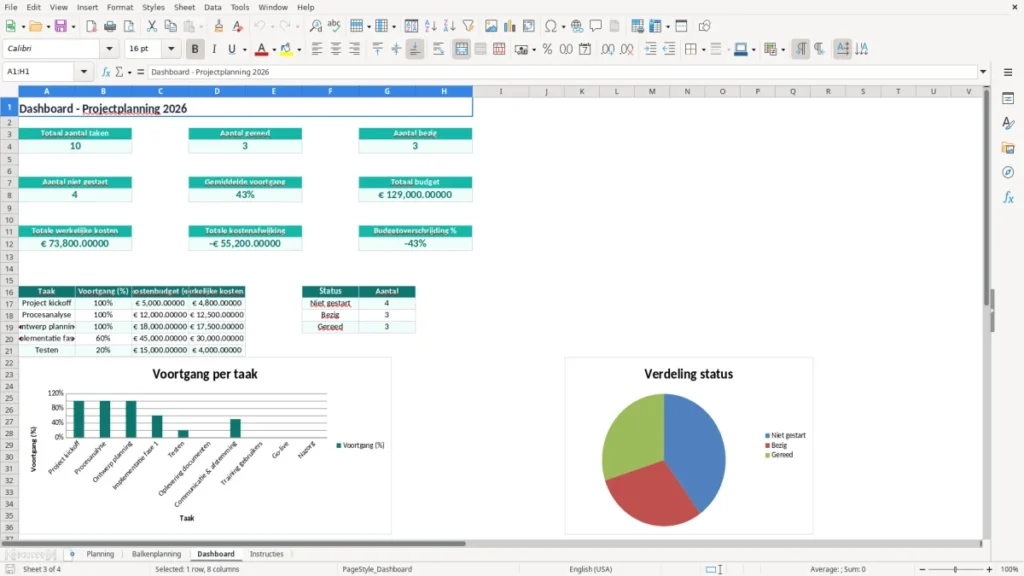
Task: Toggle Center Horizontally alignment
Action: point(336,49)
